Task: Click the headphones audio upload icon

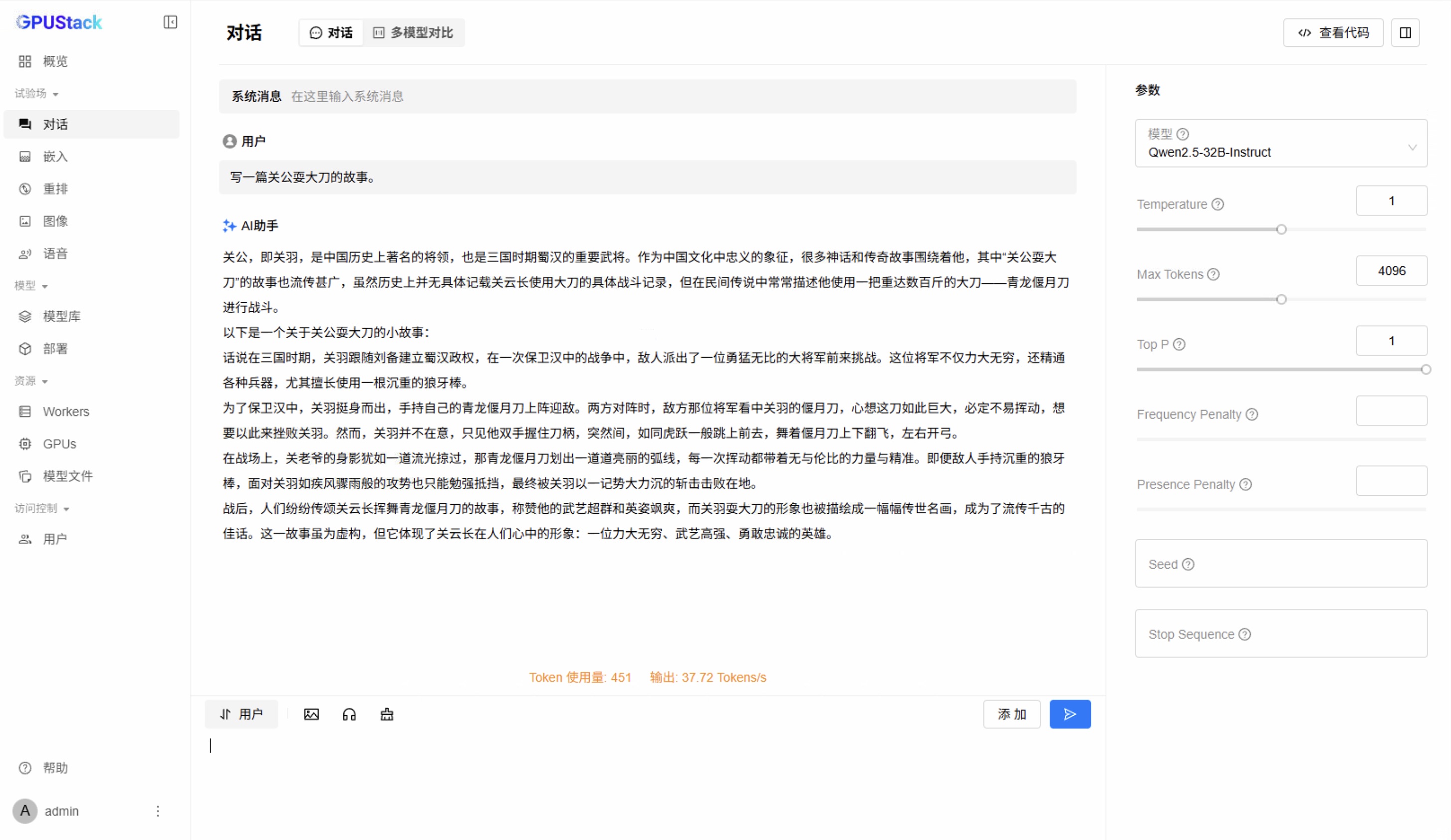Action: coord(349,714)
